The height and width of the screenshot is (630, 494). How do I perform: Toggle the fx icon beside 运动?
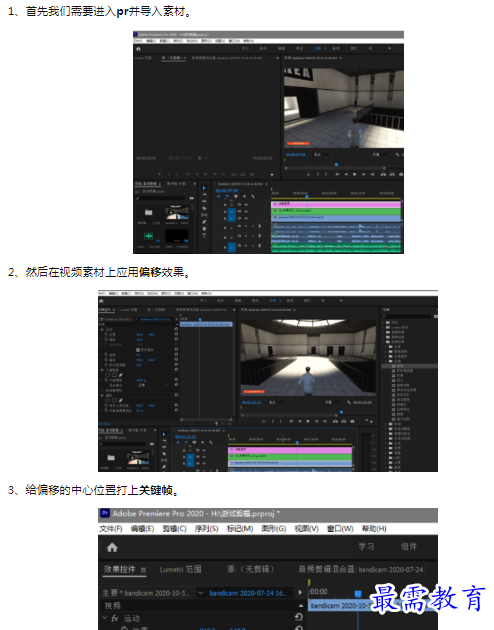click(114, 618)
